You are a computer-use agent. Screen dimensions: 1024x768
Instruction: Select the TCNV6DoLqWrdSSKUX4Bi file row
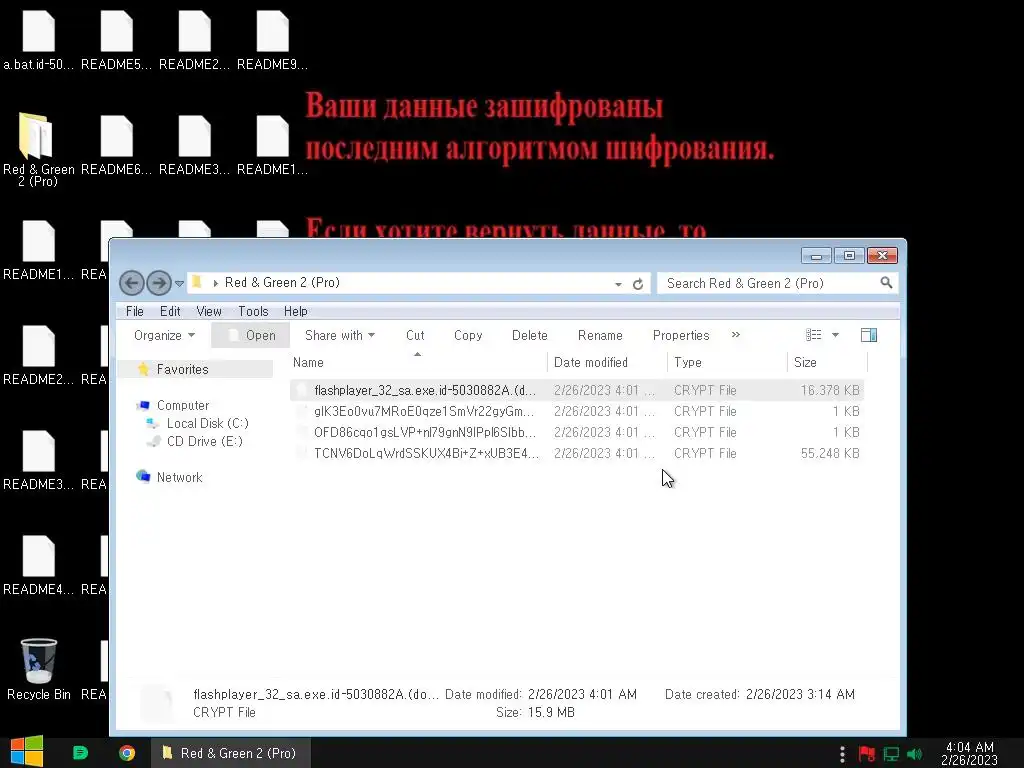coord(577,453)
